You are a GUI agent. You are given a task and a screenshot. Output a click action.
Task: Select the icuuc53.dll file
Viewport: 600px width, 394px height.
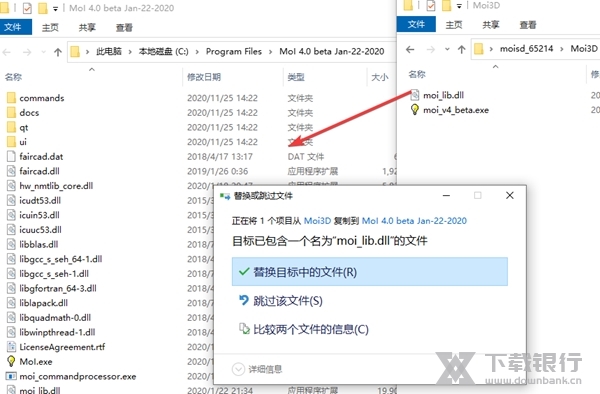click(41, 230)
